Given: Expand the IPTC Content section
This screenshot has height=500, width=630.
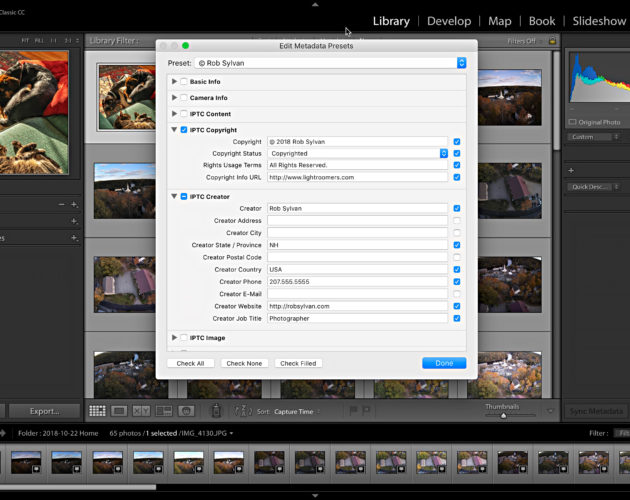Looking at the screenshot, I should (x=174, y=113).
